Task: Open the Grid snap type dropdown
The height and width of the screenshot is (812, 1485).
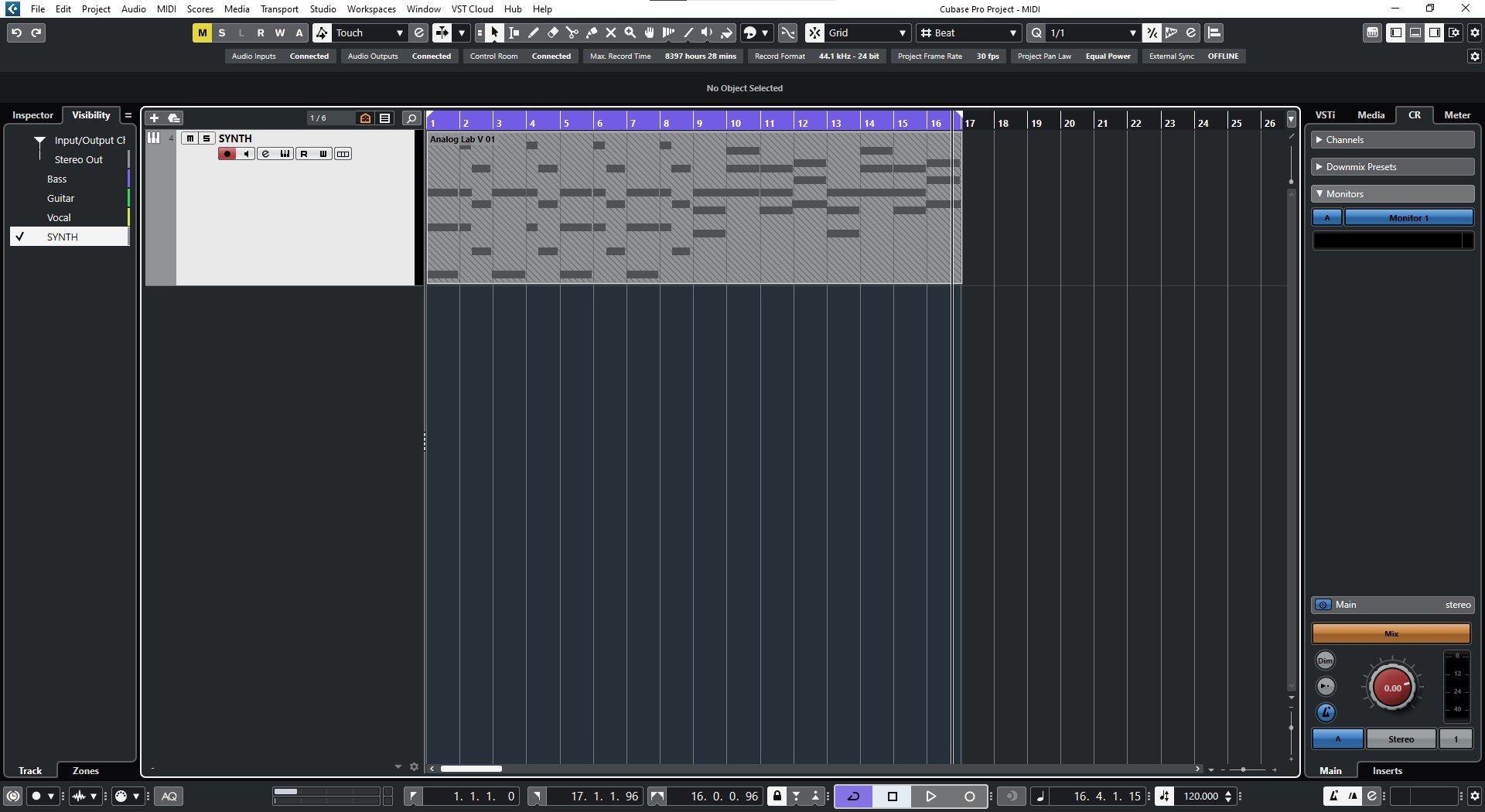Action: pos(867,32)
